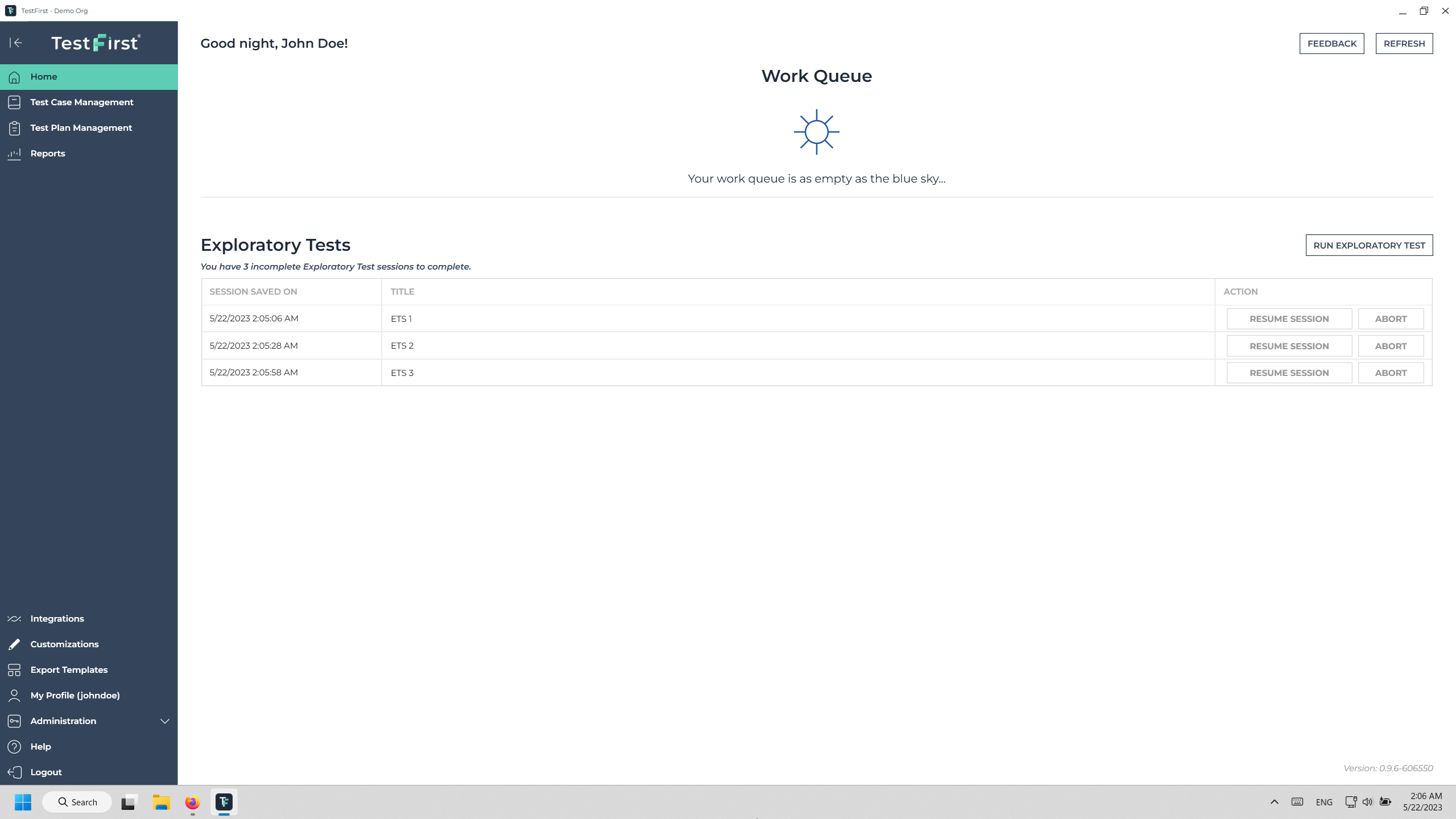Open the ENG language switcher
1456x819 pixels.
1324,802
